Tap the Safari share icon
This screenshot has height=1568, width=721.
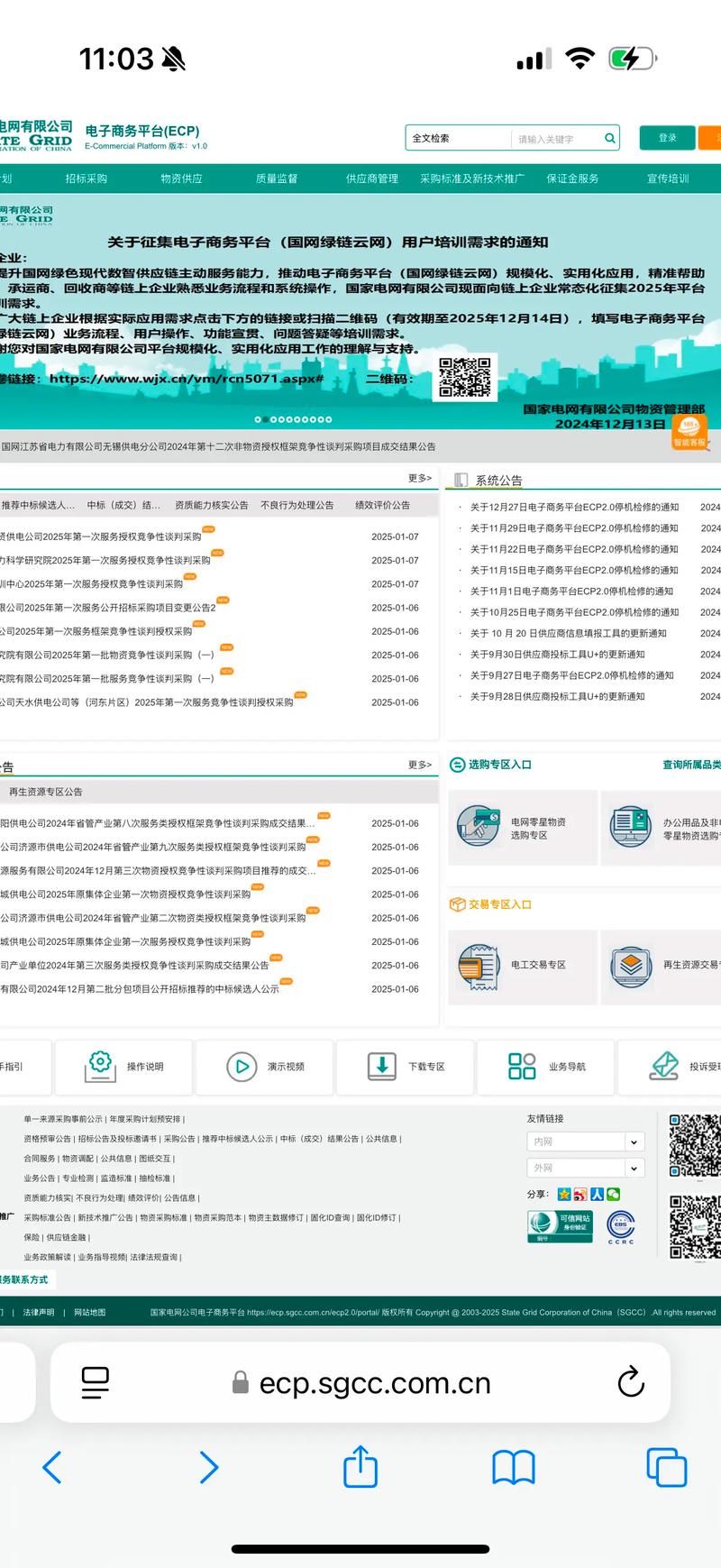point(360,1467)
